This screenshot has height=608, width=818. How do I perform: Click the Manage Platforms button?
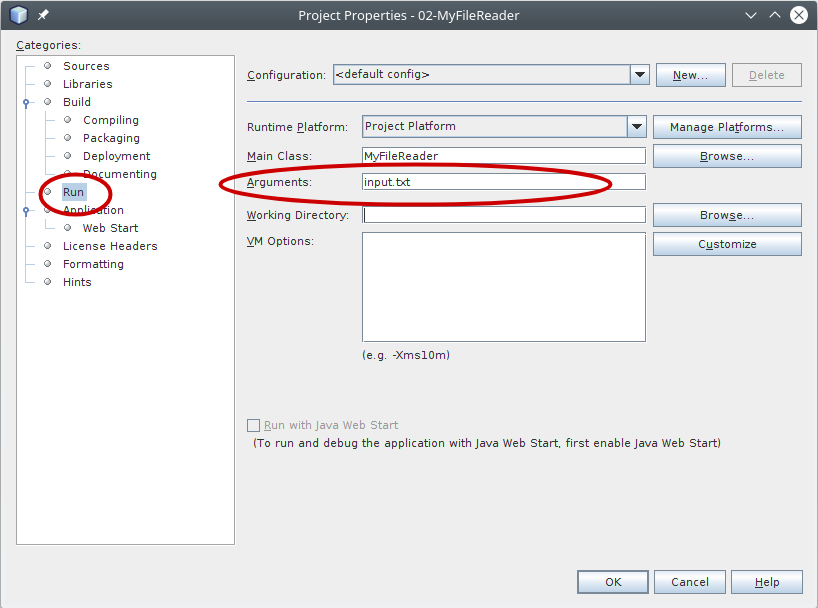pyautogui.click(x=727, y=127)
